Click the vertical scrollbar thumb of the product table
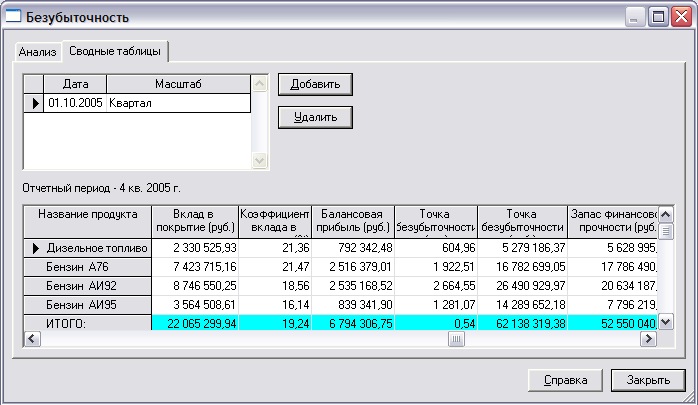This screenshot has width=698, height=405. pos(666,231)
